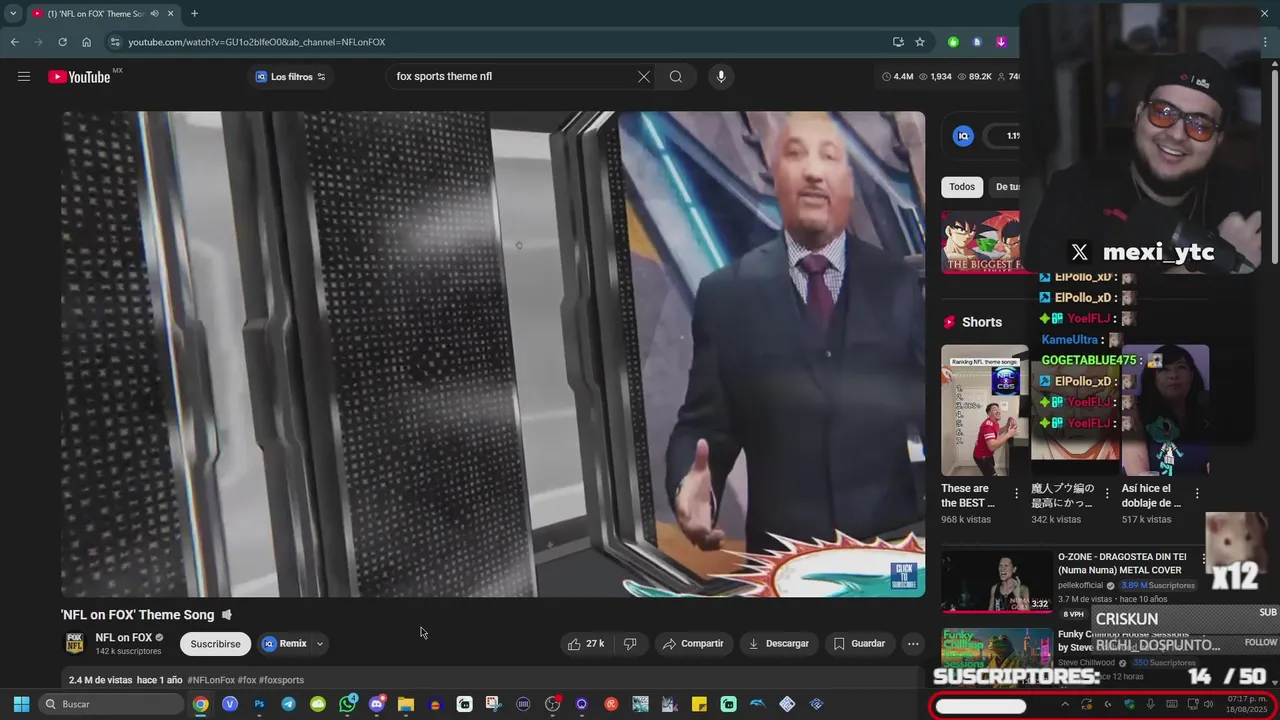Start voice search with the microphone
1280x720 pixels.
click(721, 76)
